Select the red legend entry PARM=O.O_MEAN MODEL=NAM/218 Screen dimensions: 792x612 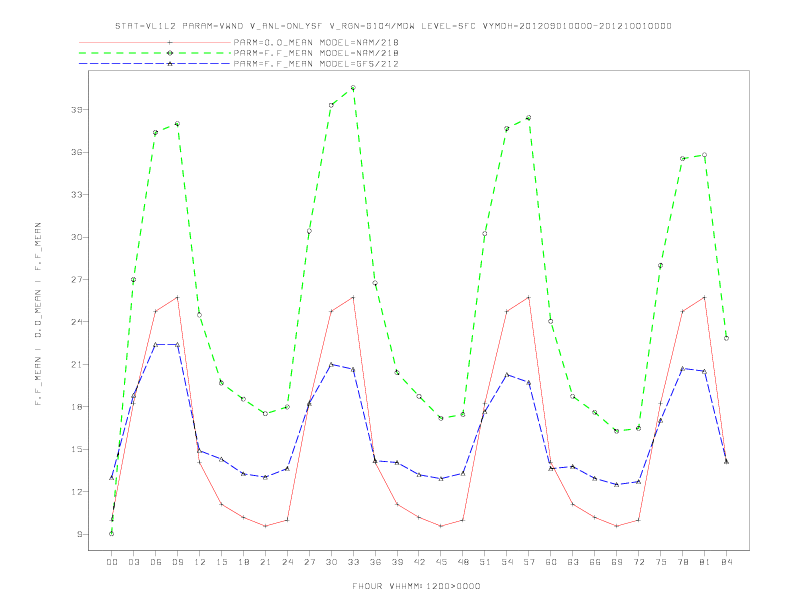(316, 42)
